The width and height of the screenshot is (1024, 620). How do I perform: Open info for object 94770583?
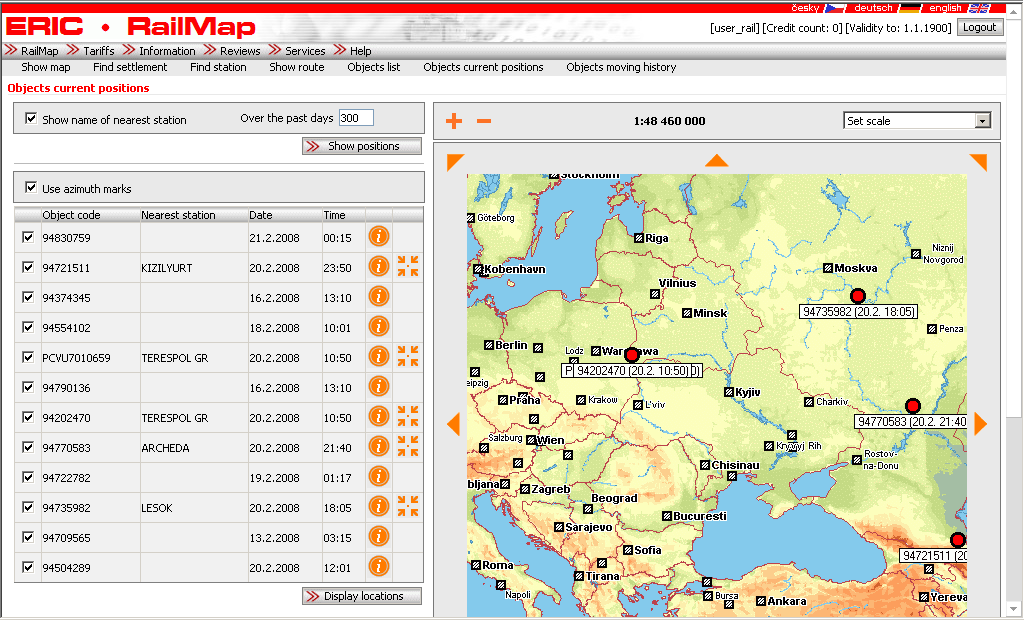click(379, 447)
